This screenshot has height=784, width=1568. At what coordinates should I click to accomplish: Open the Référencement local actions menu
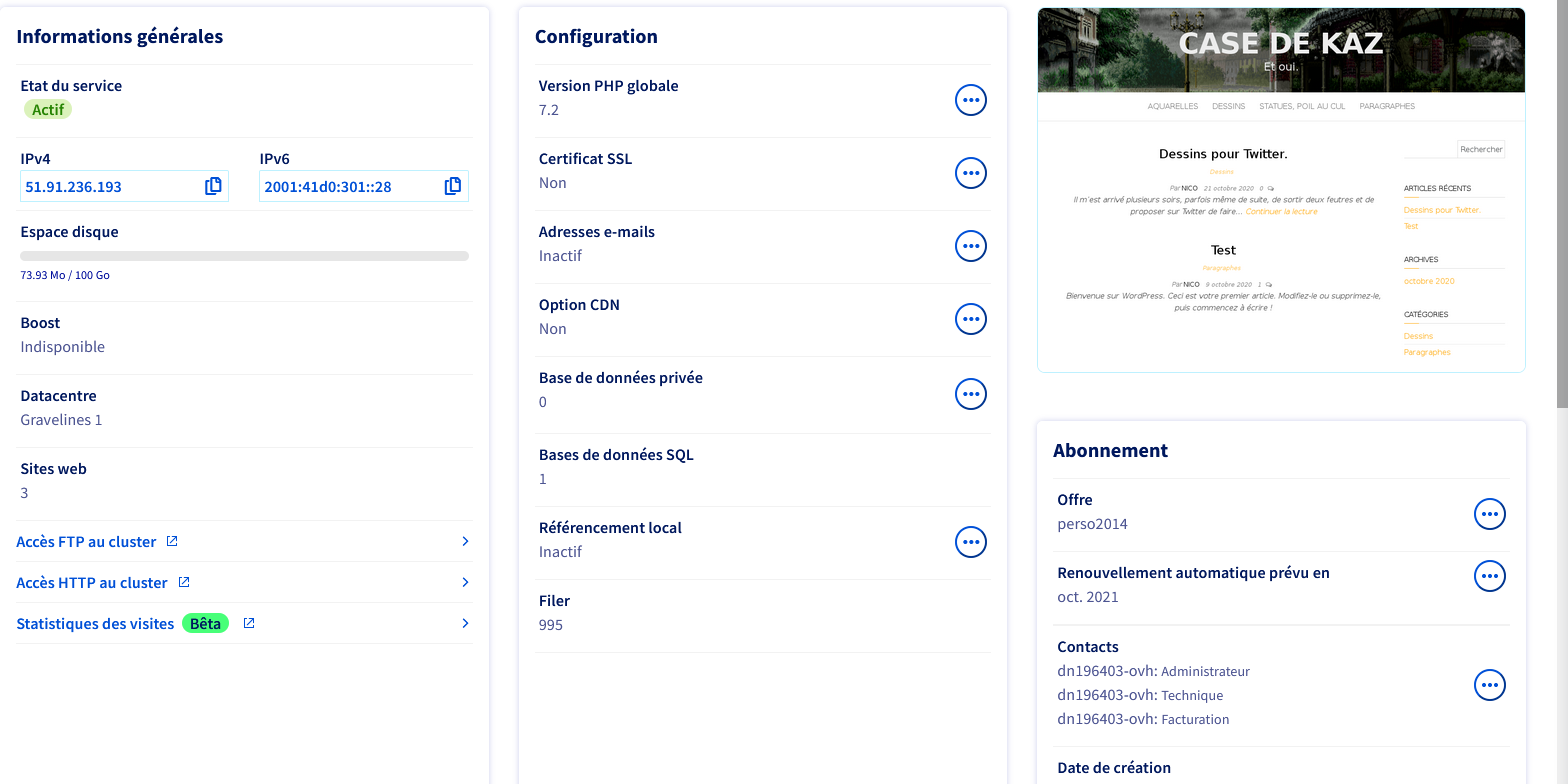click(x=970, y=542)
